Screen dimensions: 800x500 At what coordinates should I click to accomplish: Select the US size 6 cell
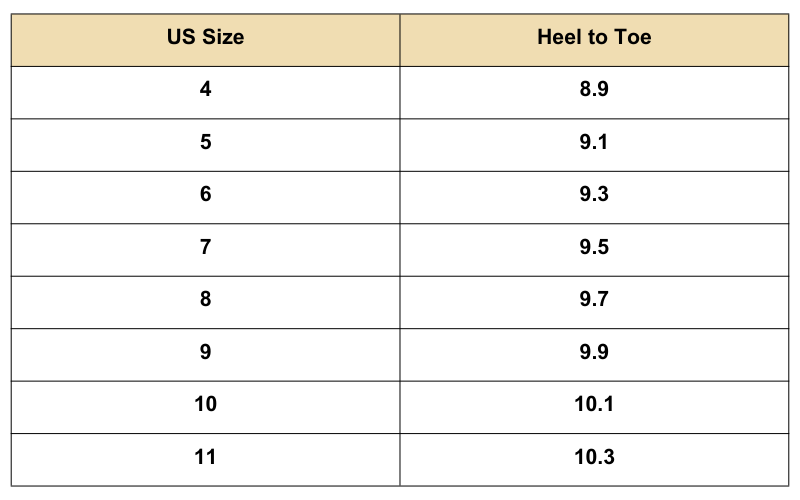205,194
